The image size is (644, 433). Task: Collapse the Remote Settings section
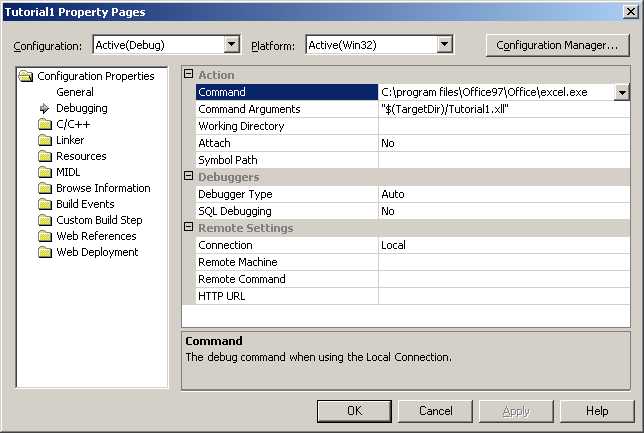[x=189, y=228]
